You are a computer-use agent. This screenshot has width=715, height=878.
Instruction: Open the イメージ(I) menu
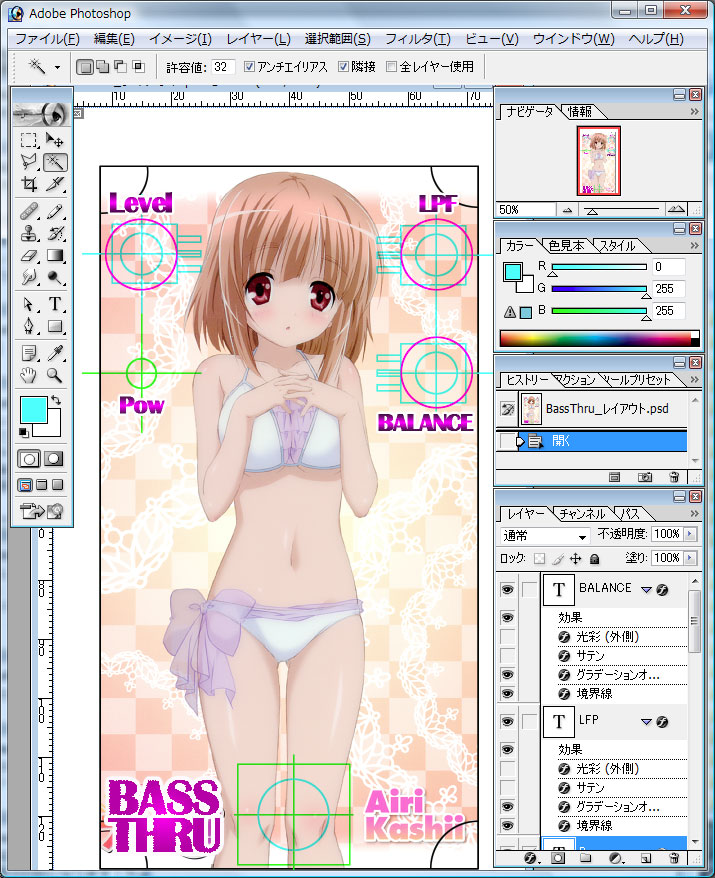coord(180,39)
